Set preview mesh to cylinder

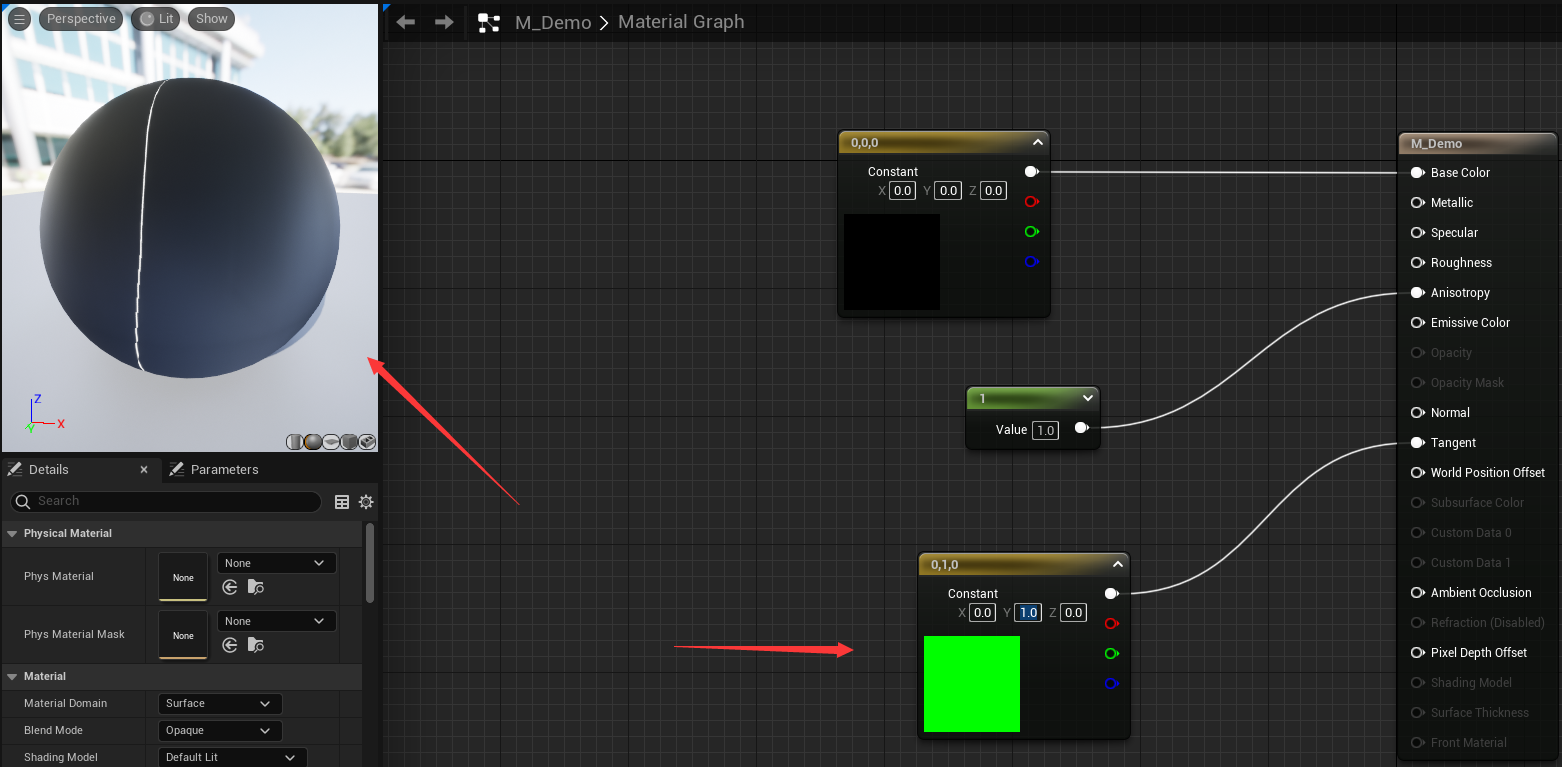295,442
